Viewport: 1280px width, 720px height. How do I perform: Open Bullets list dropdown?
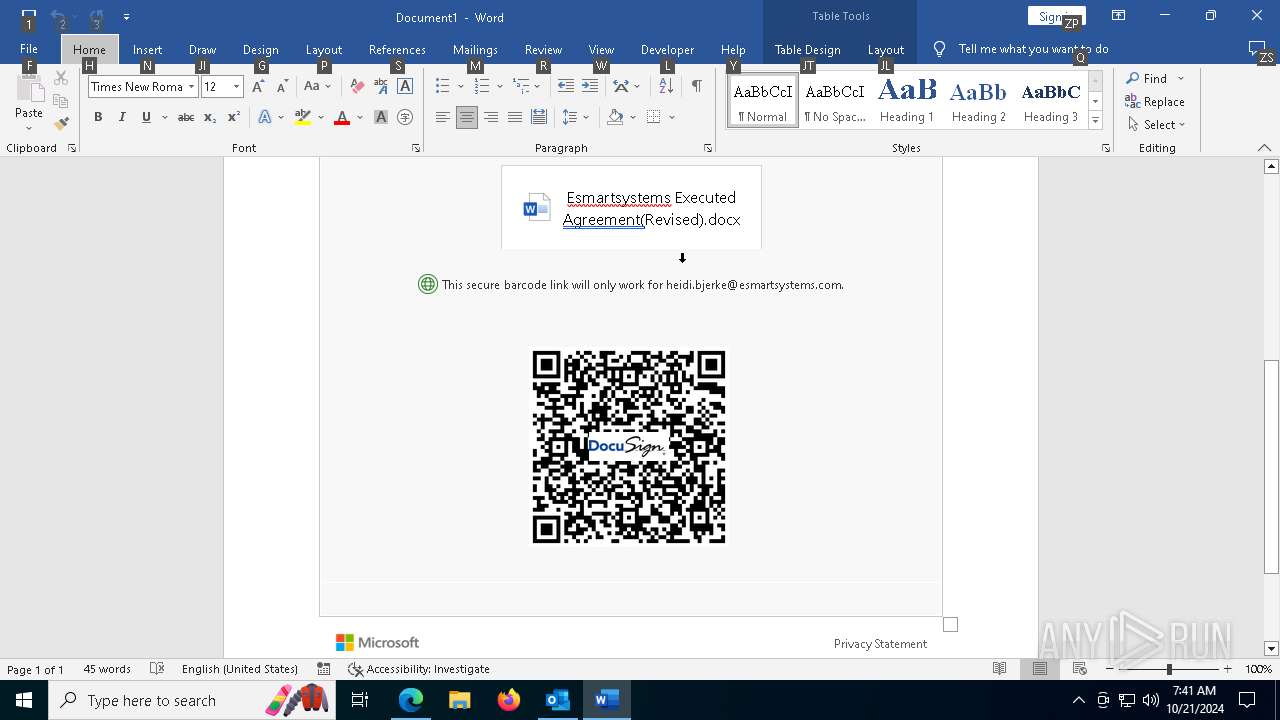tap(461, 87)
